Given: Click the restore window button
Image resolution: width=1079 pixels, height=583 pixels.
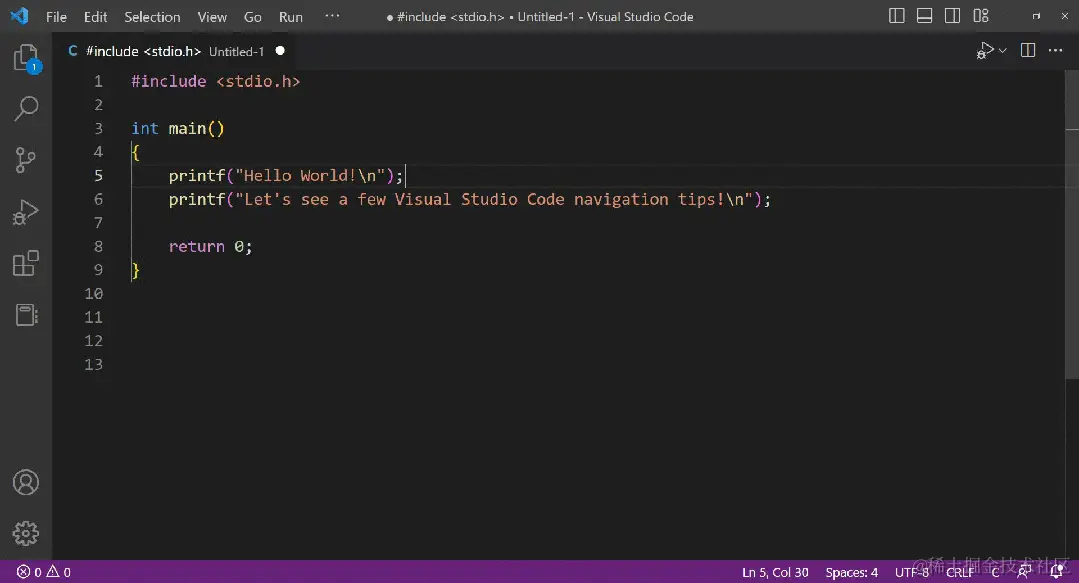Looking at the screenshot, I should coord(1036,17).
